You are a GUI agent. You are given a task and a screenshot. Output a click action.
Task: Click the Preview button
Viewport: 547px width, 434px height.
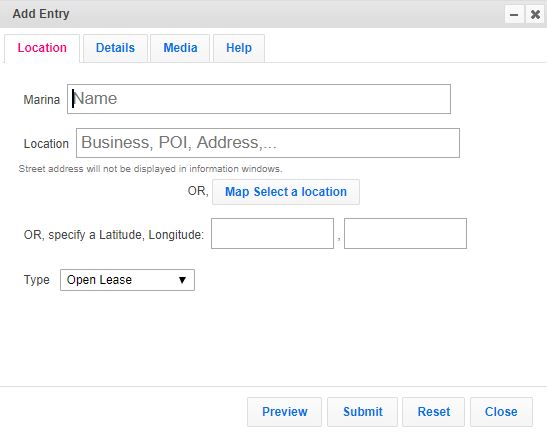pyautogui.click(x=284, y=412)
